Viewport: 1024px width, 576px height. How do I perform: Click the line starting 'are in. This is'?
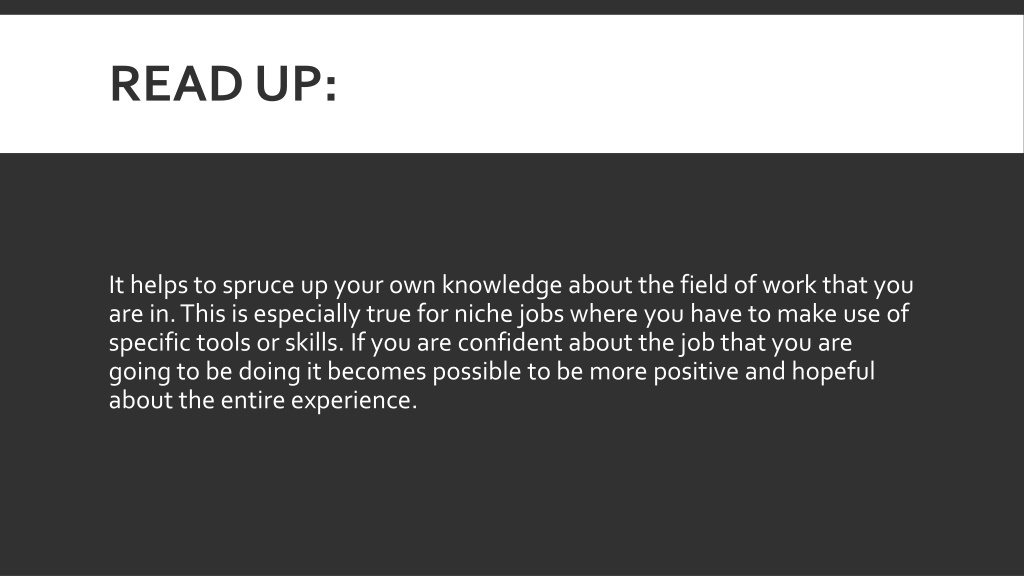509,314
